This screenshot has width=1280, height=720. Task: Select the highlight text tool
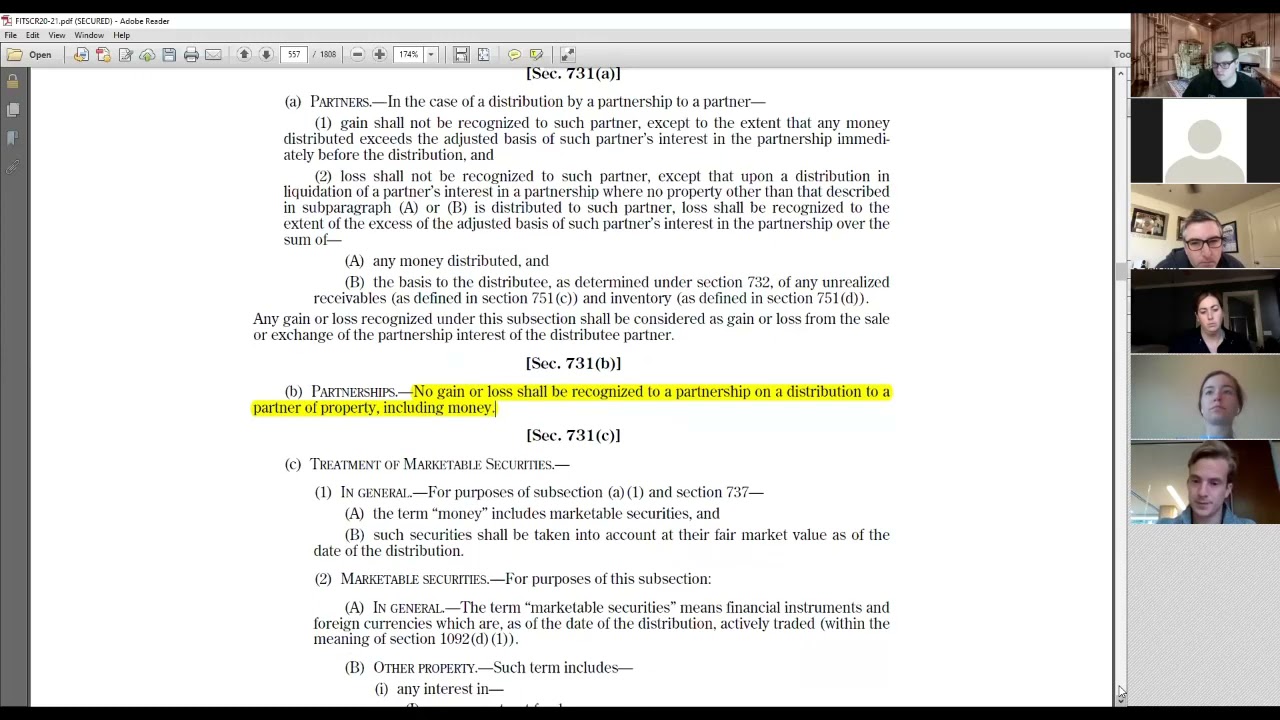tap(536, 54)
